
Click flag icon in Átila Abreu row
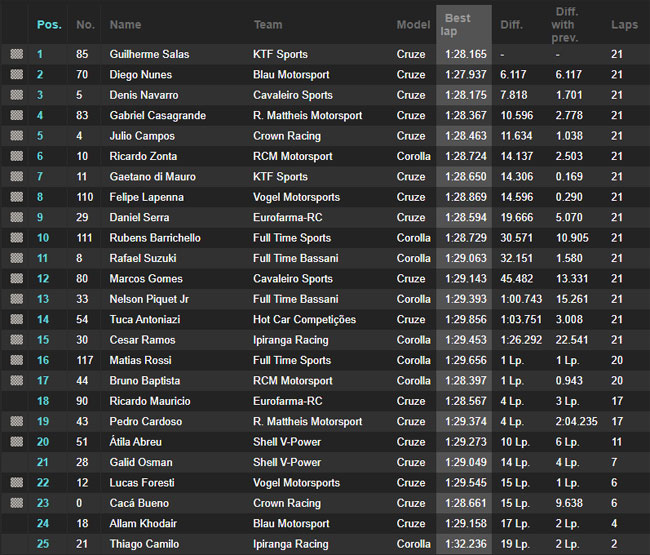pos(17,441)
